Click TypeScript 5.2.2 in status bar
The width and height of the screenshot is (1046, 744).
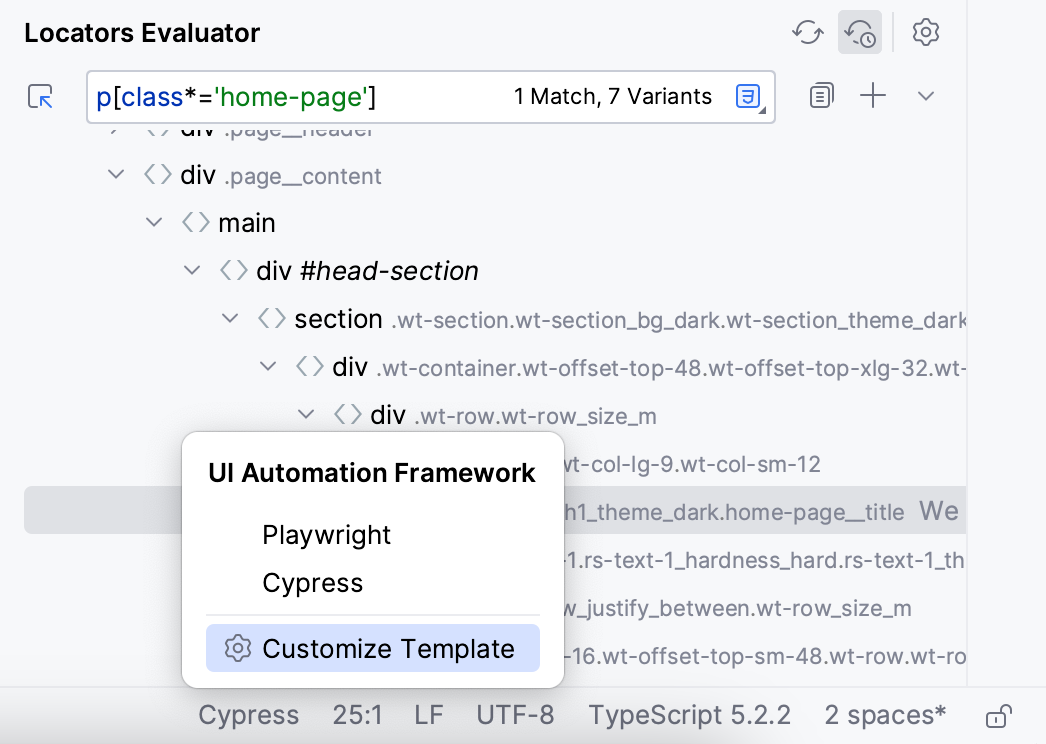pyautogui.click(x=689, y=716)
